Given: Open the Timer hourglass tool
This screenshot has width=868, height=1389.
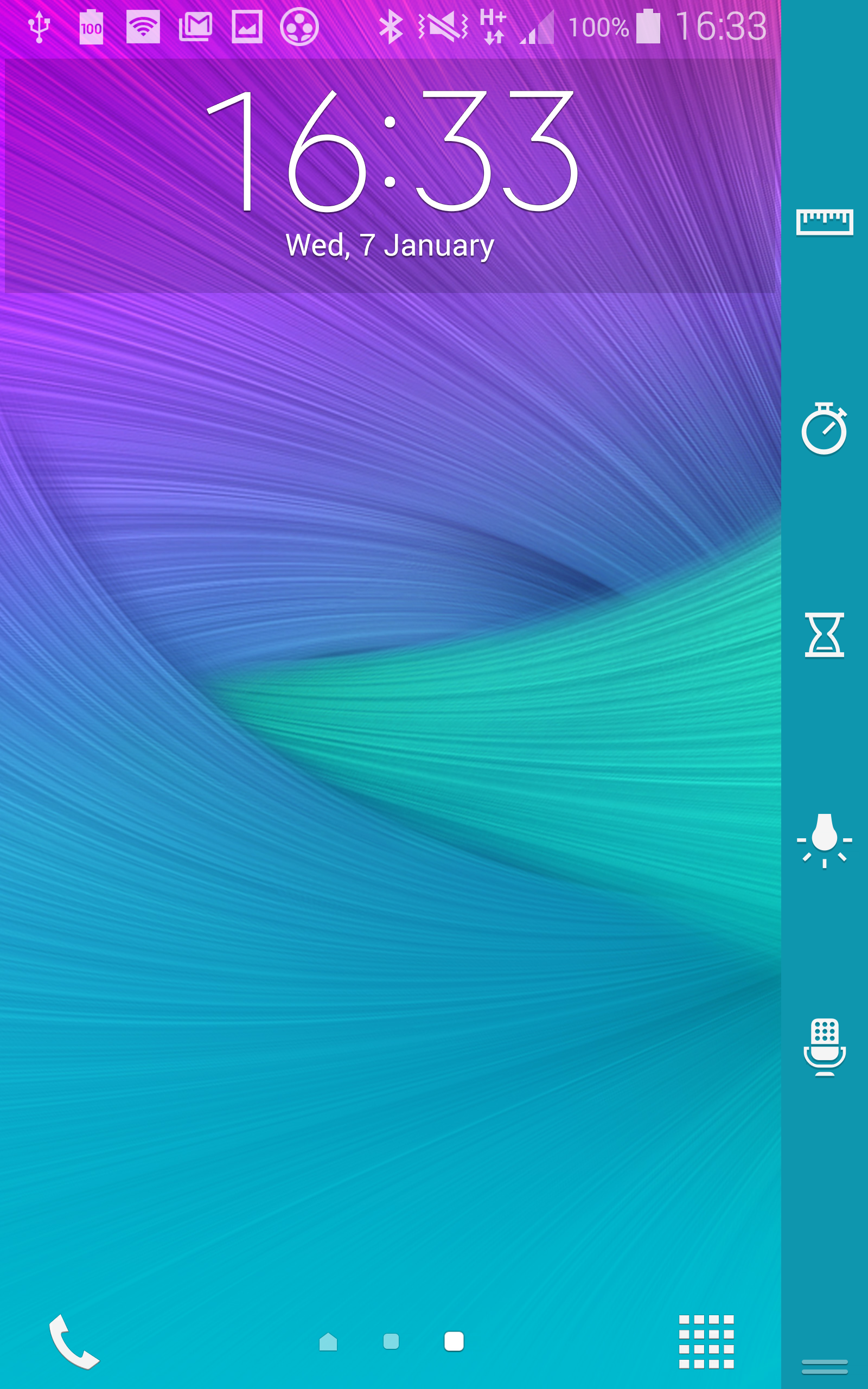Looking at the screenshot, I should (825, 635).
